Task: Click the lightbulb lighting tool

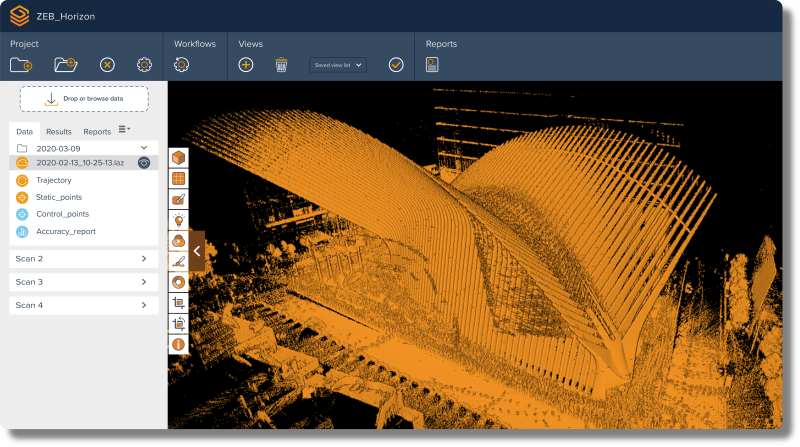Action: [178, 220]
